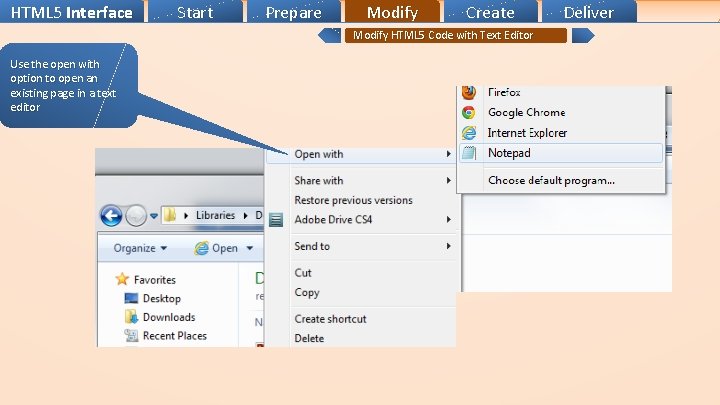Go to previous slide with left arrow
Viewport: 720px width, 405px height.
point(330,35)
